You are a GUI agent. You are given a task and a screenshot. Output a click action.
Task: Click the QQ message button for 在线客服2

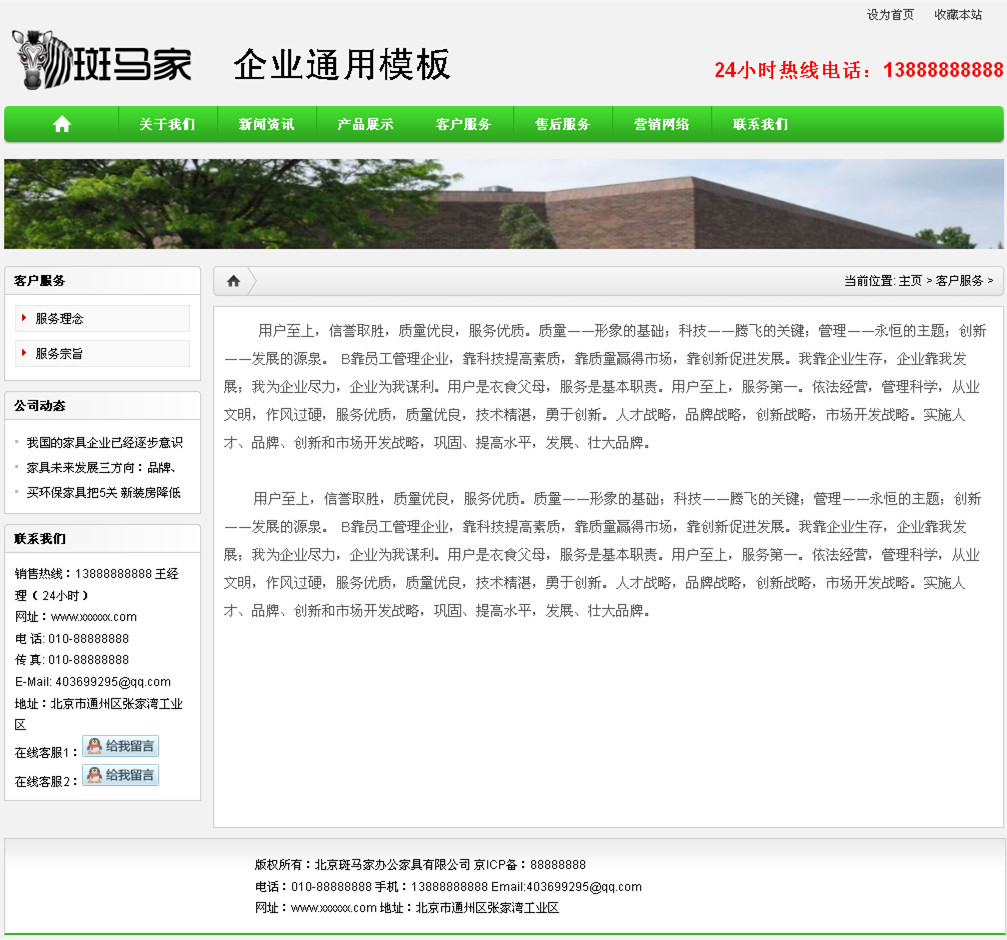(121, 775)
